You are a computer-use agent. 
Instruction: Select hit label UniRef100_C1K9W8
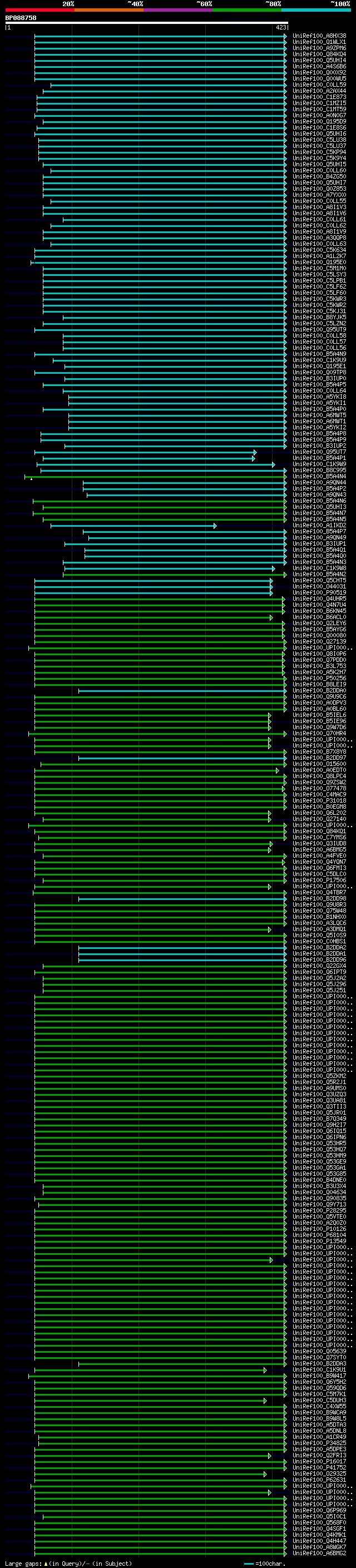319,568
